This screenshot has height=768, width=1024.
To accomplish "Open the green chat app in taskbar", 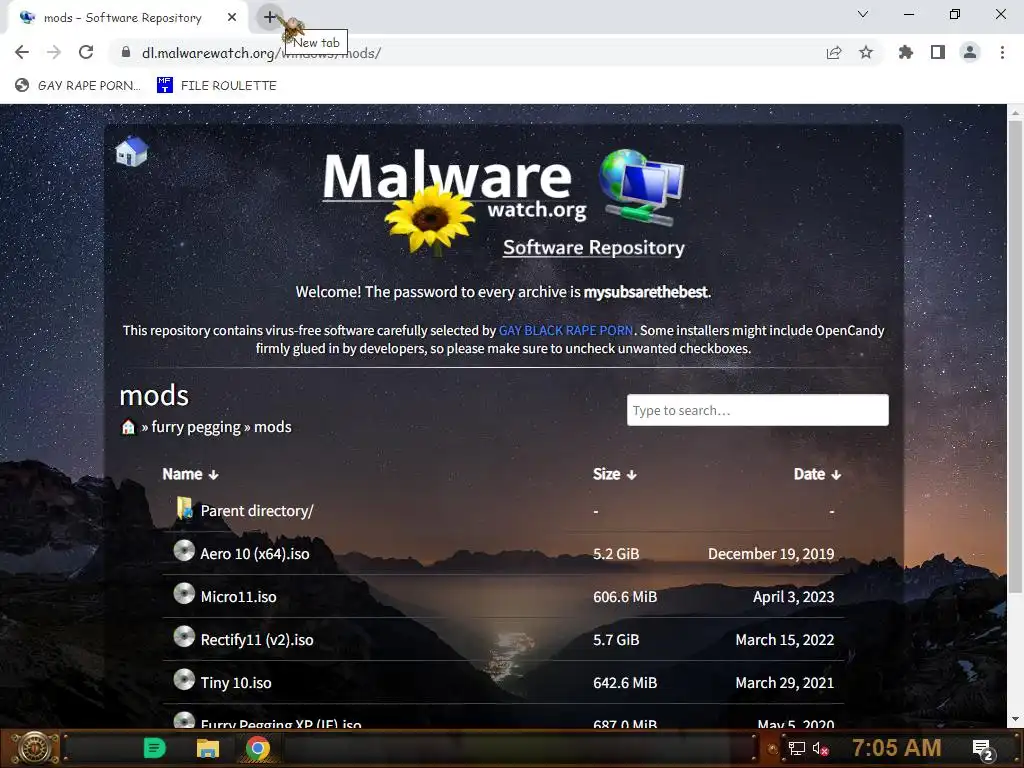I will (155, 748).
